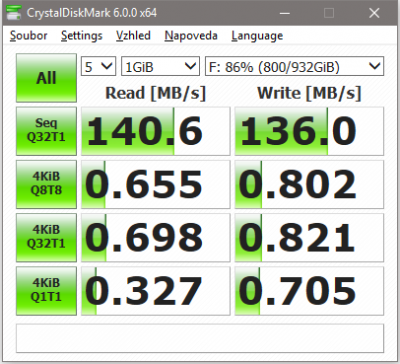This screenshot has width=400, height=364.
Task: Start the Seq Q32T1 test
Action: tap(46, 131)
